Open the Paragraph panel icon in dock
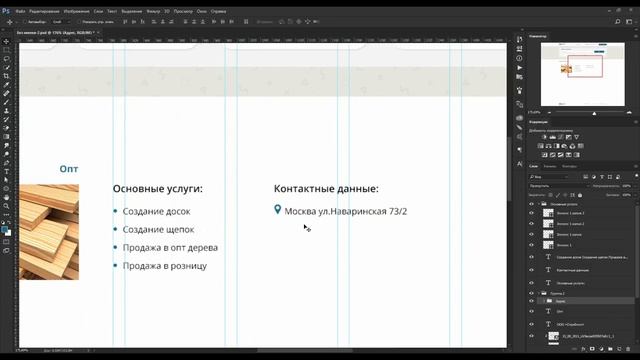This screenshot has height=360, width=640. 519,150
